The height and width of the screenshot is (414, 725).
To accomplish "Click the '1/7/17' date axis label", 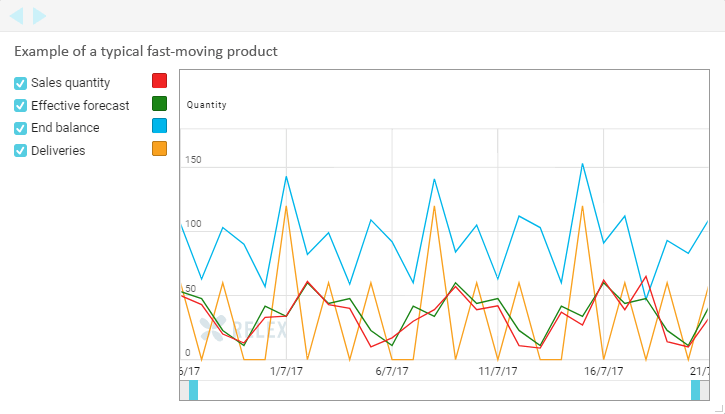I will (286, 371).
